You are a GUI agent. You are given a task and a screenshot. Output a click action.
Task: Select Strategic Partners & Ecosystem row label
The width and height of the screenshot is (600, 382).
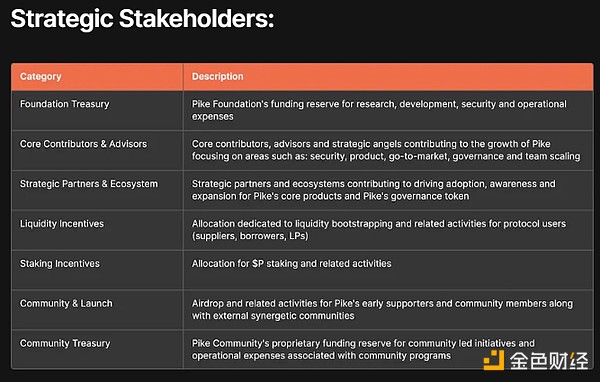point(89,184)
